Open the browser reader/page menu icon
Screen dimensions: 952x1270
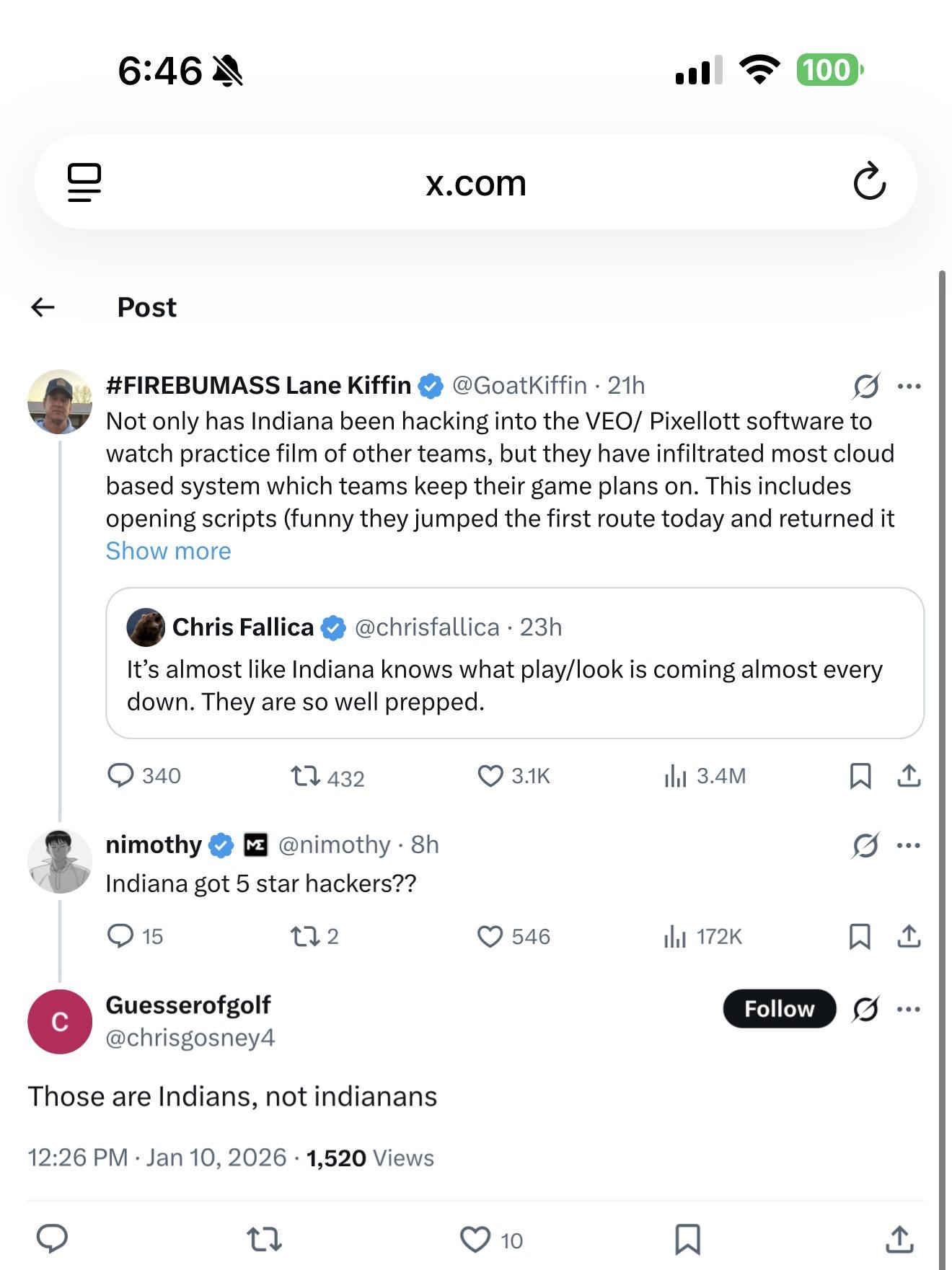84,182
